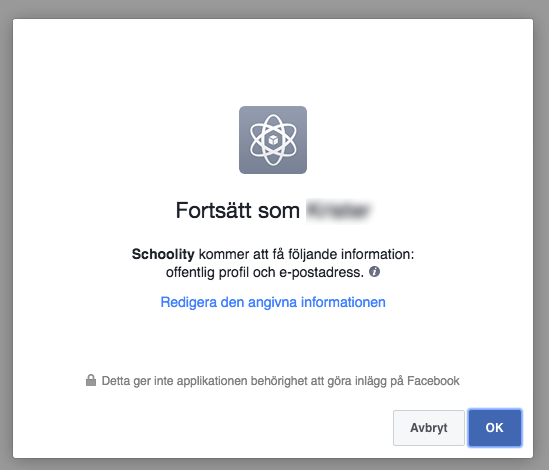Click the word 'e-postadress' in permission text
The height and width of the screenshot is (470, 549).
click(321, 272)
